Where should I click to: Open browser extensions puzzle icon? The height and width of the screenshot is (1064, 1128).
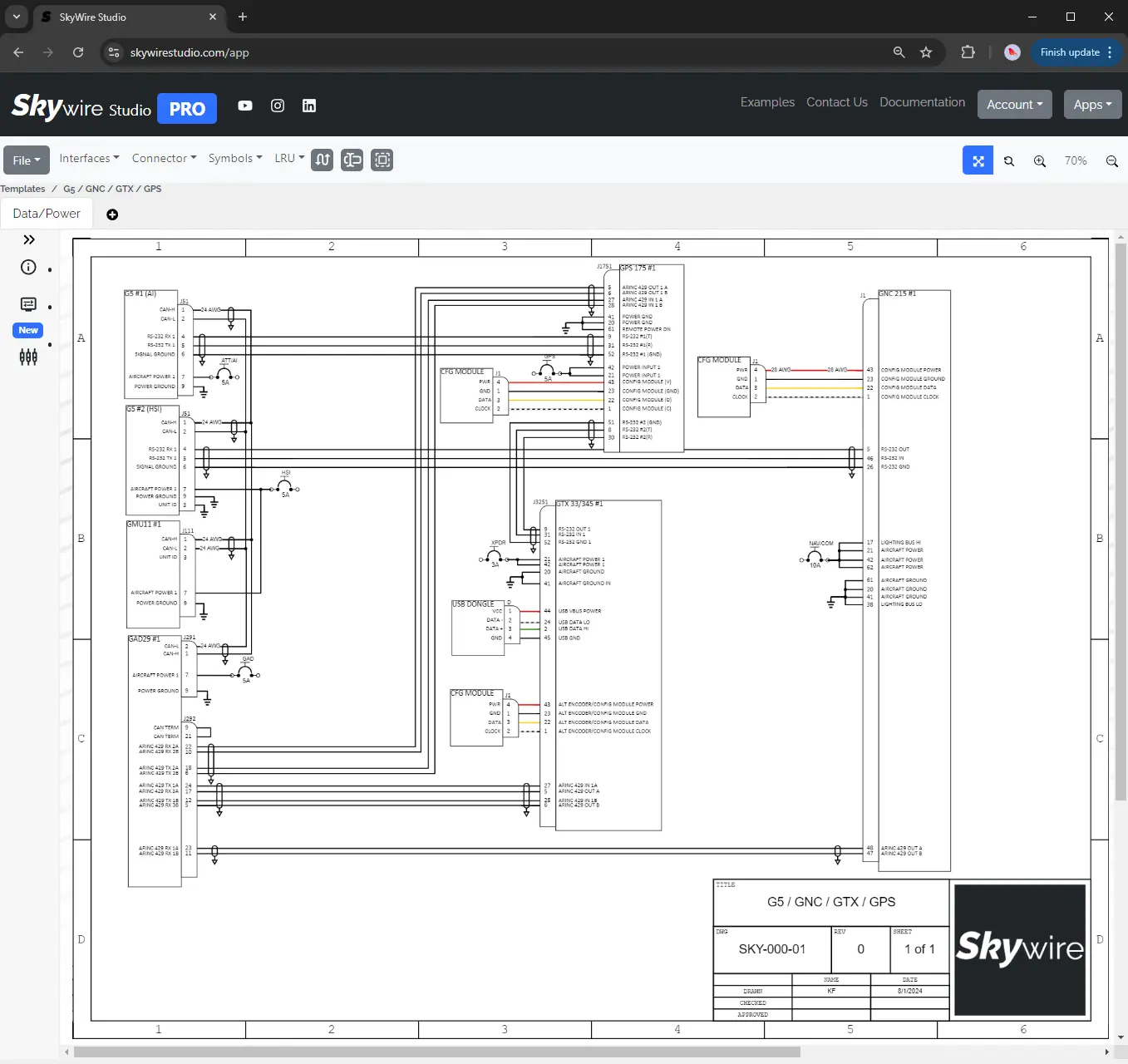click(x=968, y=52)
